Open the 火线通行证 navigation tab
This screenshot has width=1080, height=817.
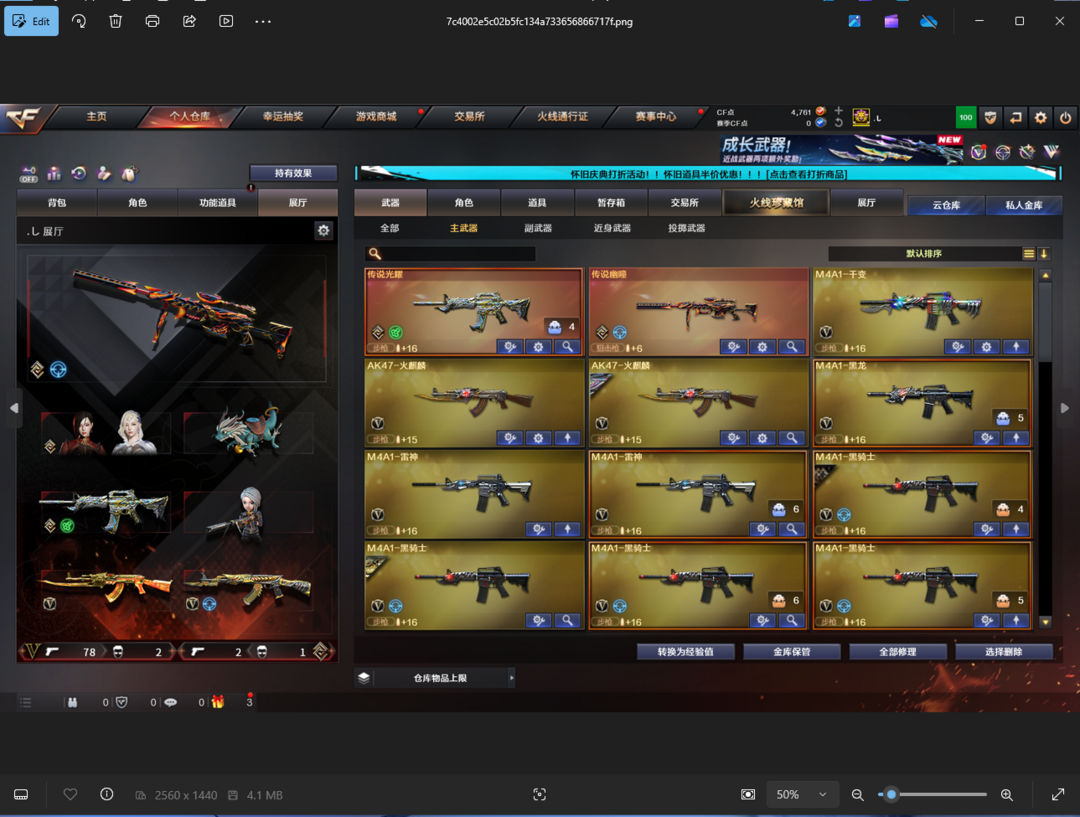[x=562, y=116]
